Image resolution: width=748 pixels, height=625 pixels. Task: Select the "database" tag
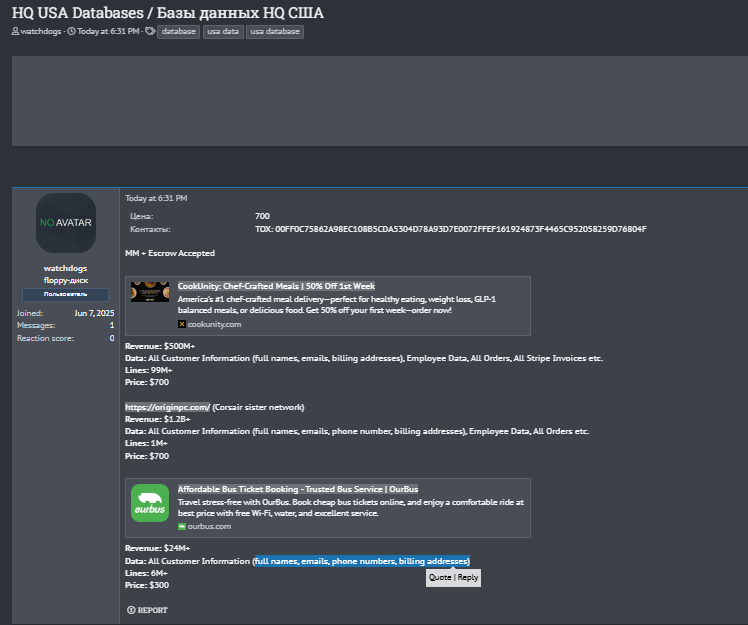(179, 32)
